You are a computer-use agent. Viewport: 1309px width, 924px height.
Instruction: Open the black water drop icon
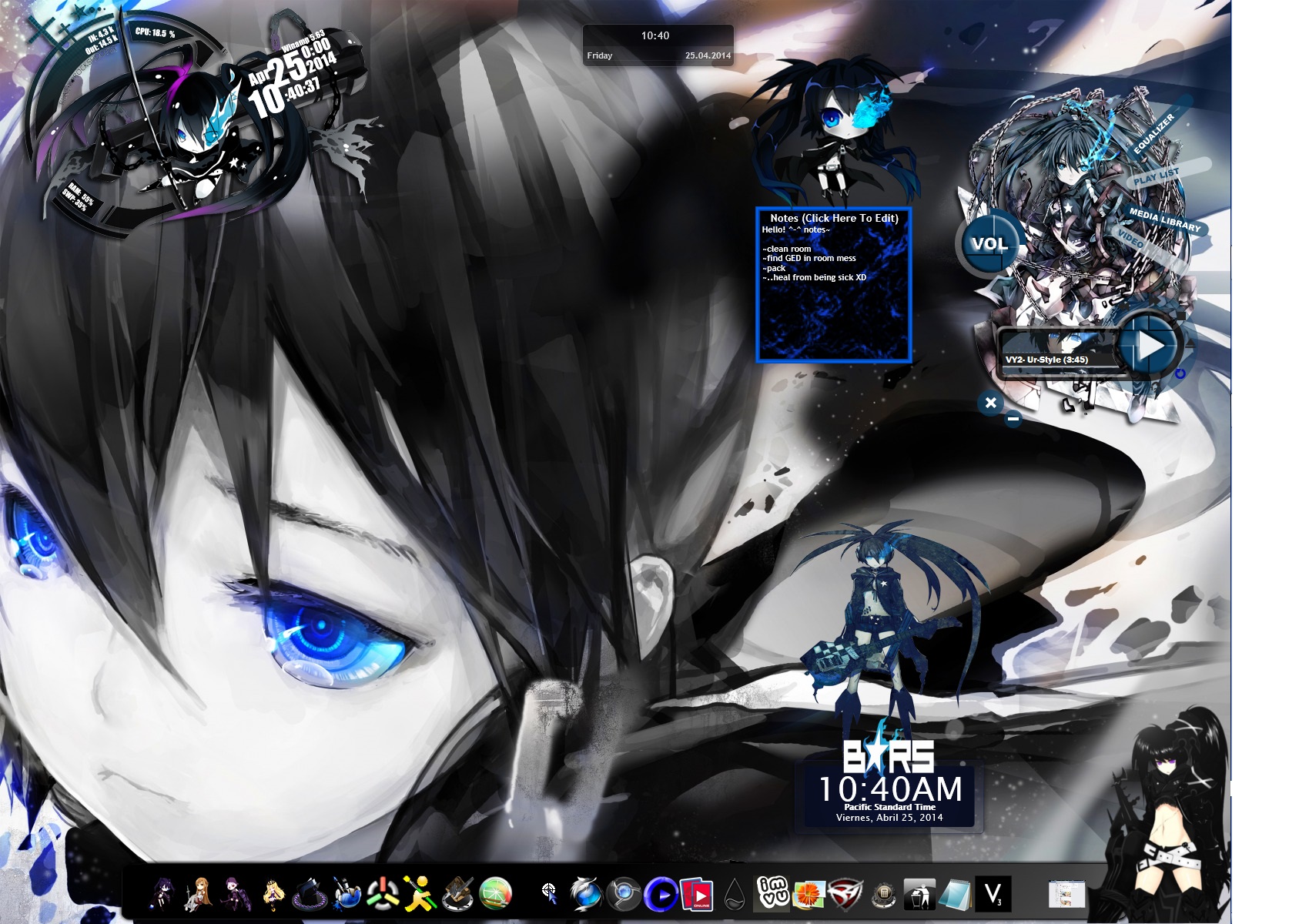point(735,895)
